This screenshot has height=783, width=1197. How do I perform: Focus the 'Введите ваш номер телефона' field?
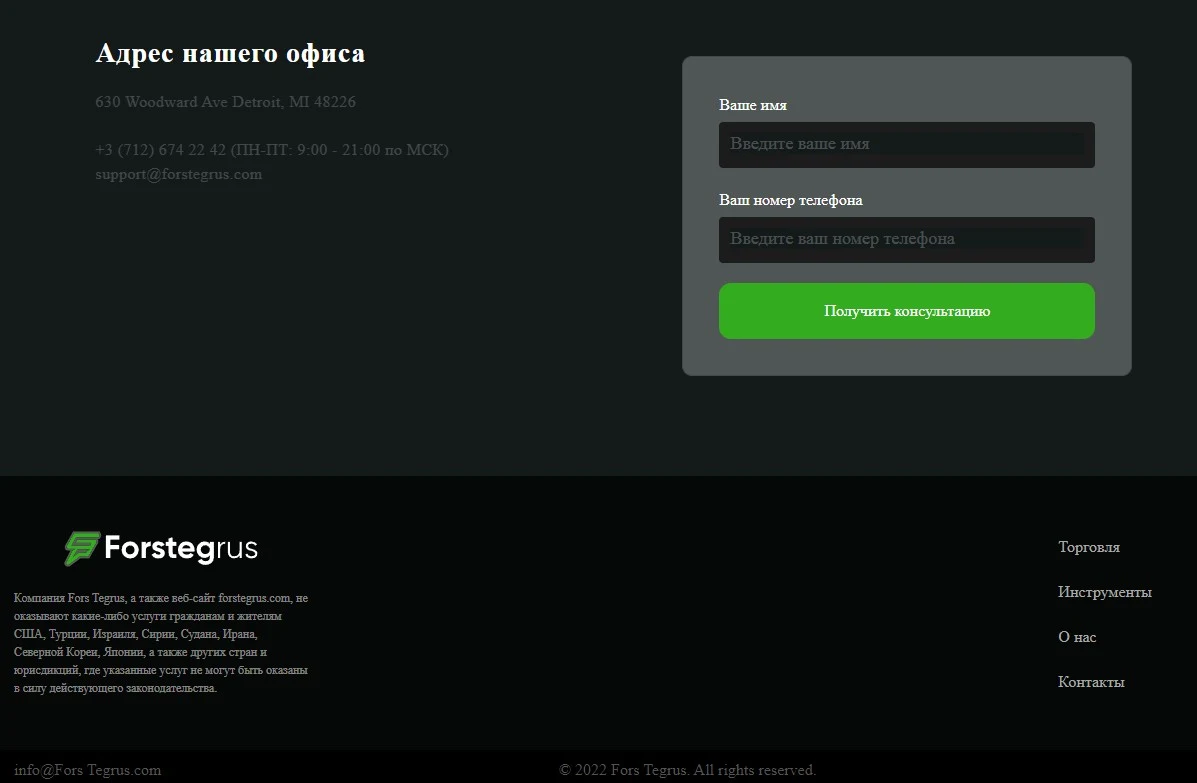[906, 240]
